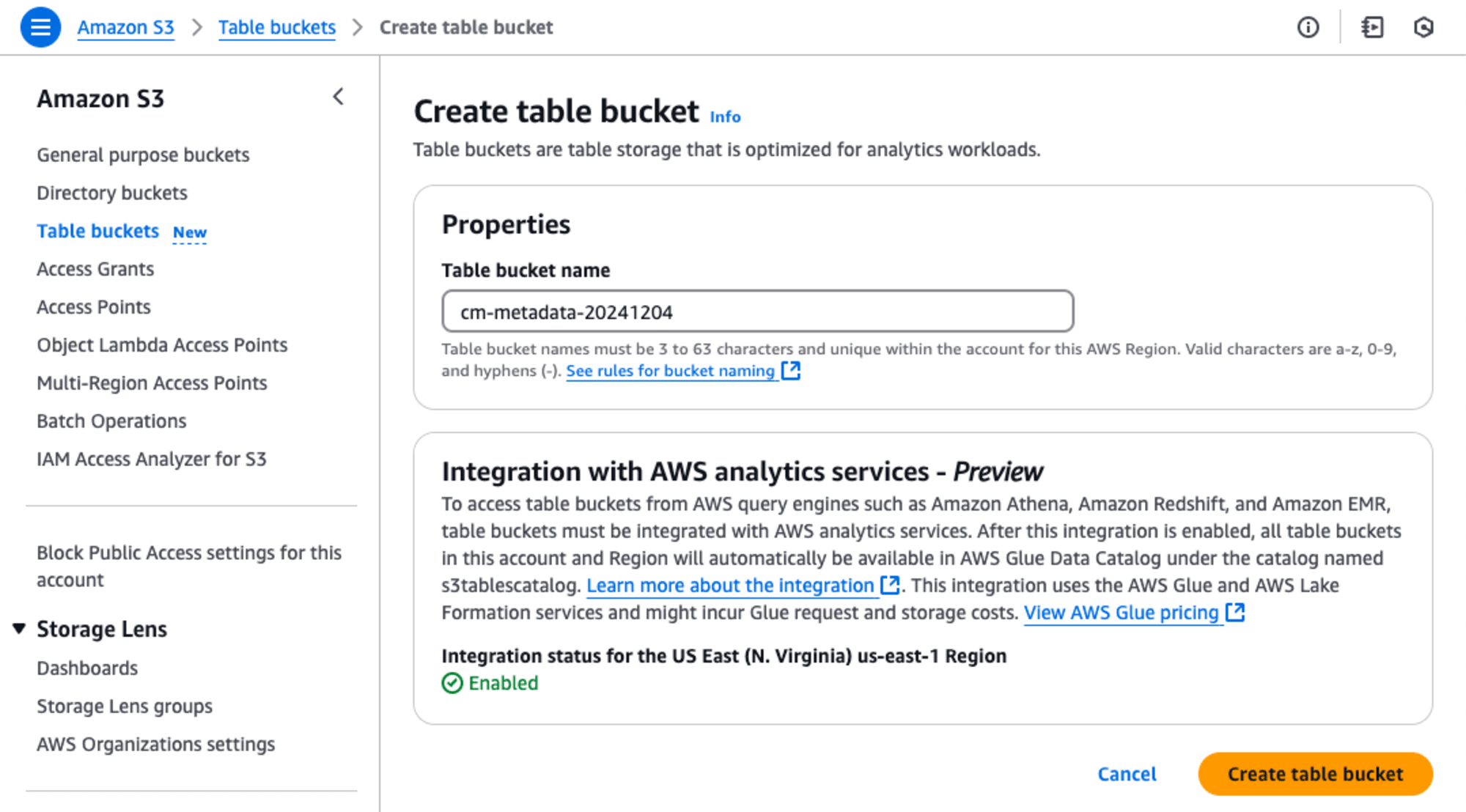Open See rules for bucket naming link
Screen dimensions: 1466x812
(x=671, y=371)
